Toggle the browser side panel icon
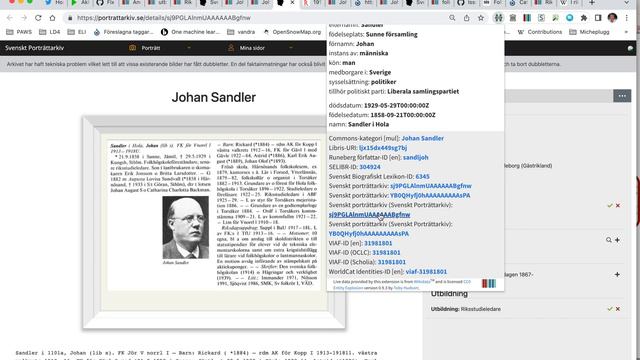The height and width of the screenshot is (360, 640). (598, 18)
